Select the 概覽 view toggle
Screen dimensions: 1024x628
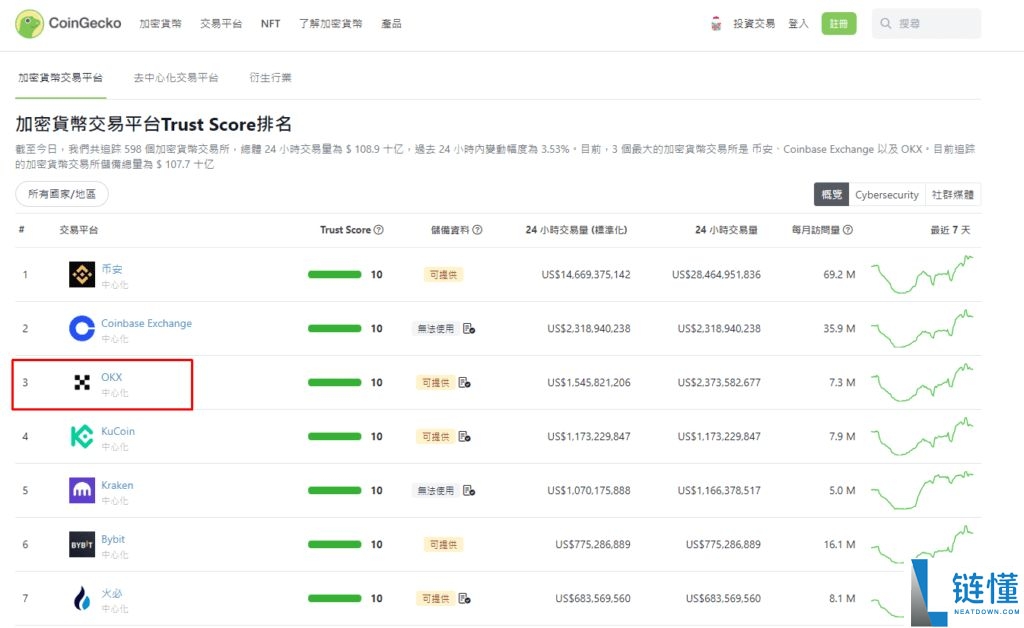tap(831, 195)
